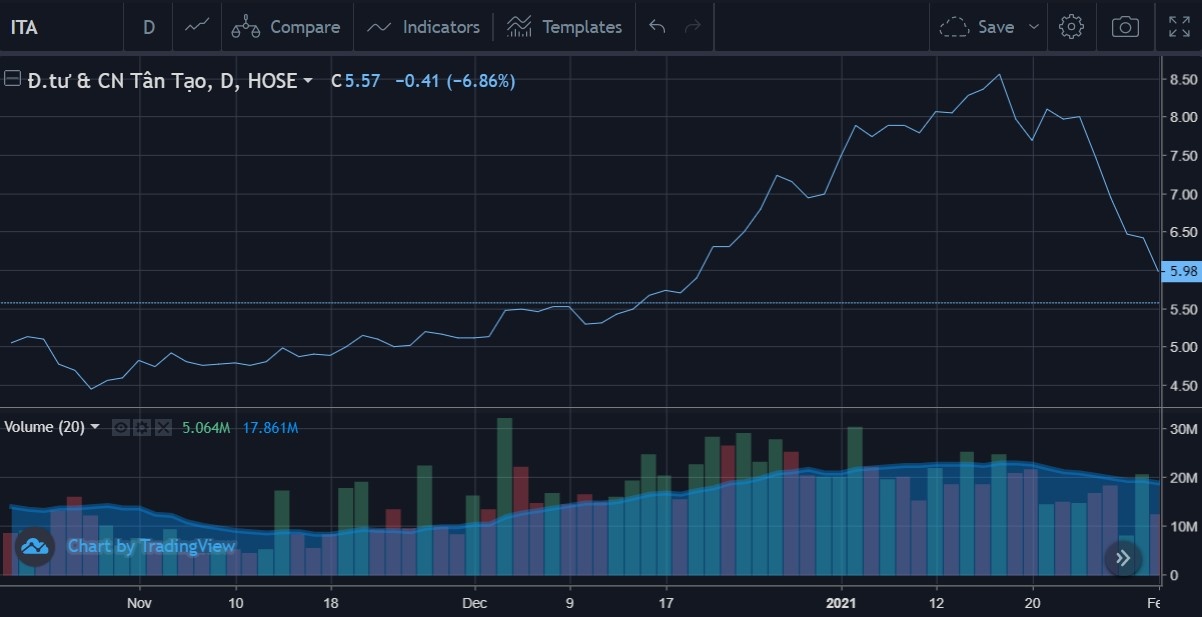Undo the last chart action
The image size is (1202, 617).
click(657, 27)
